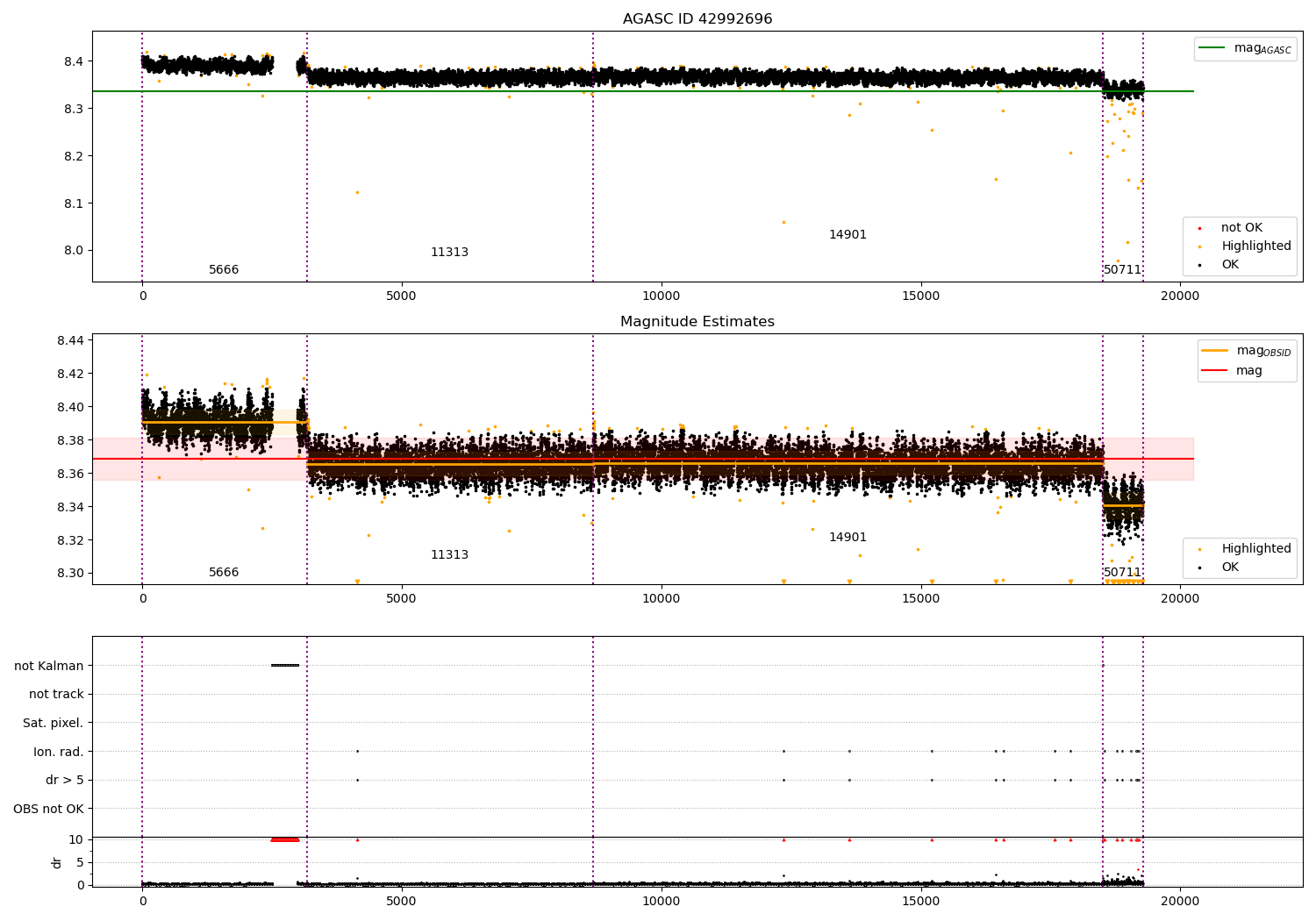Select the mag OBSID legend entry
Image resolution: width=1316 pixels, height=921 pixels.
(1247, 351)
